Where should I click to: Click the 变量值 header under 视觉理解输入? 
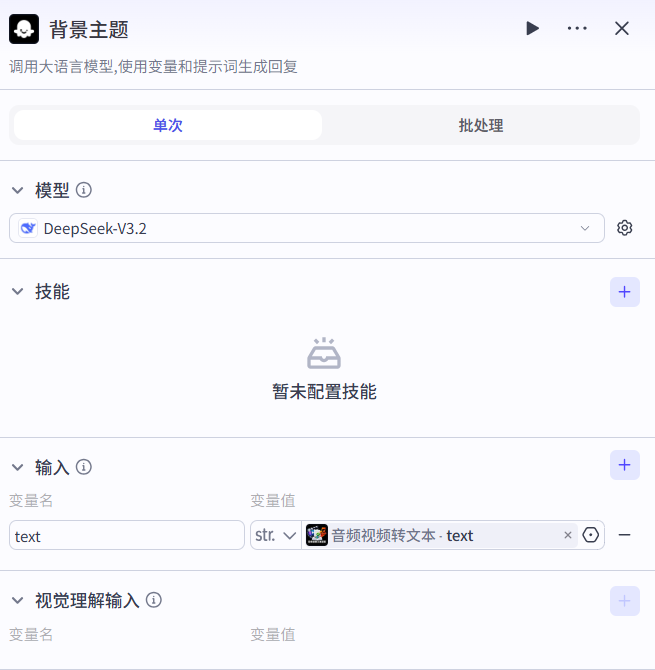pyautogui.click(x=273, y=635)
